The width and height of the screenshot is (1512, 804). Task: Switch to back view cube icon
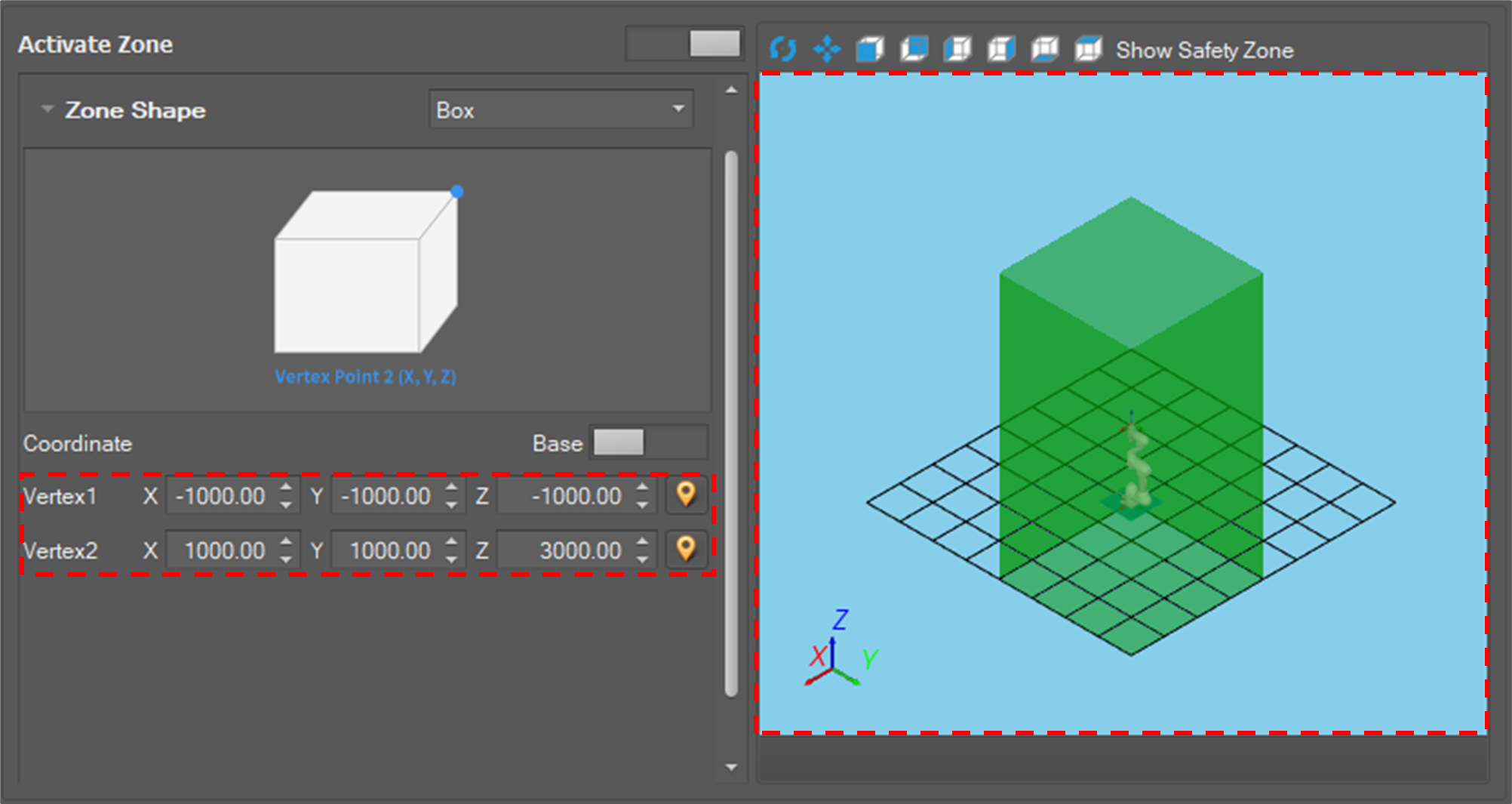tap(914, 50)
